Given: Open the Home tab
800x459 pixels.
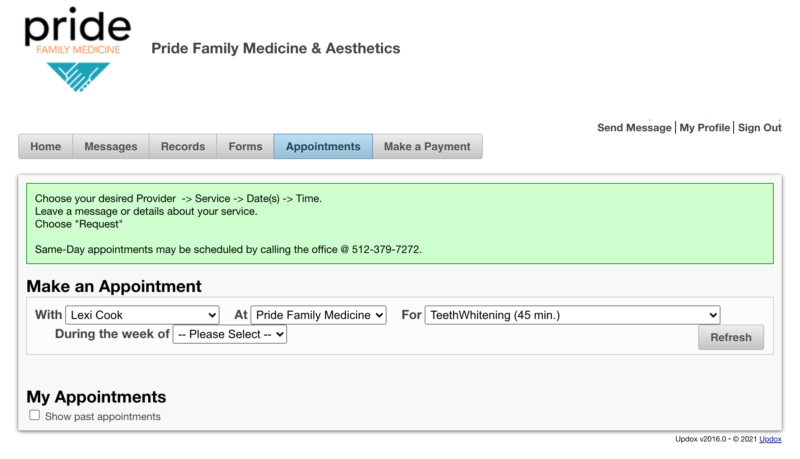Looking at the screenshot, I should [45, 146].
